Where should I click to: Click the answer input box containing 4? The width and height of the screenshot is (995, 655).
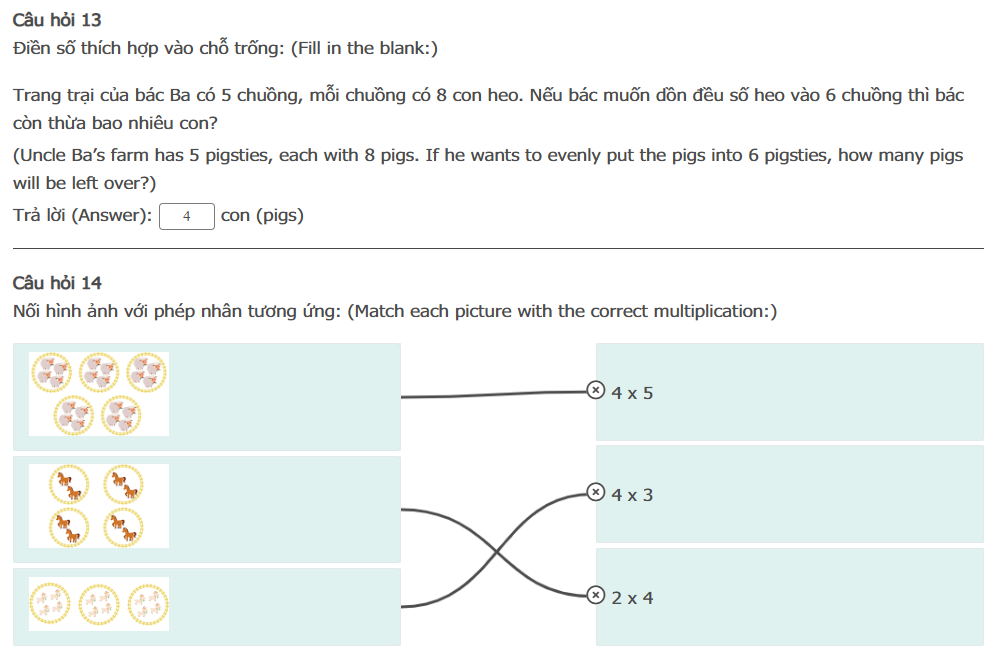(187, 216)
